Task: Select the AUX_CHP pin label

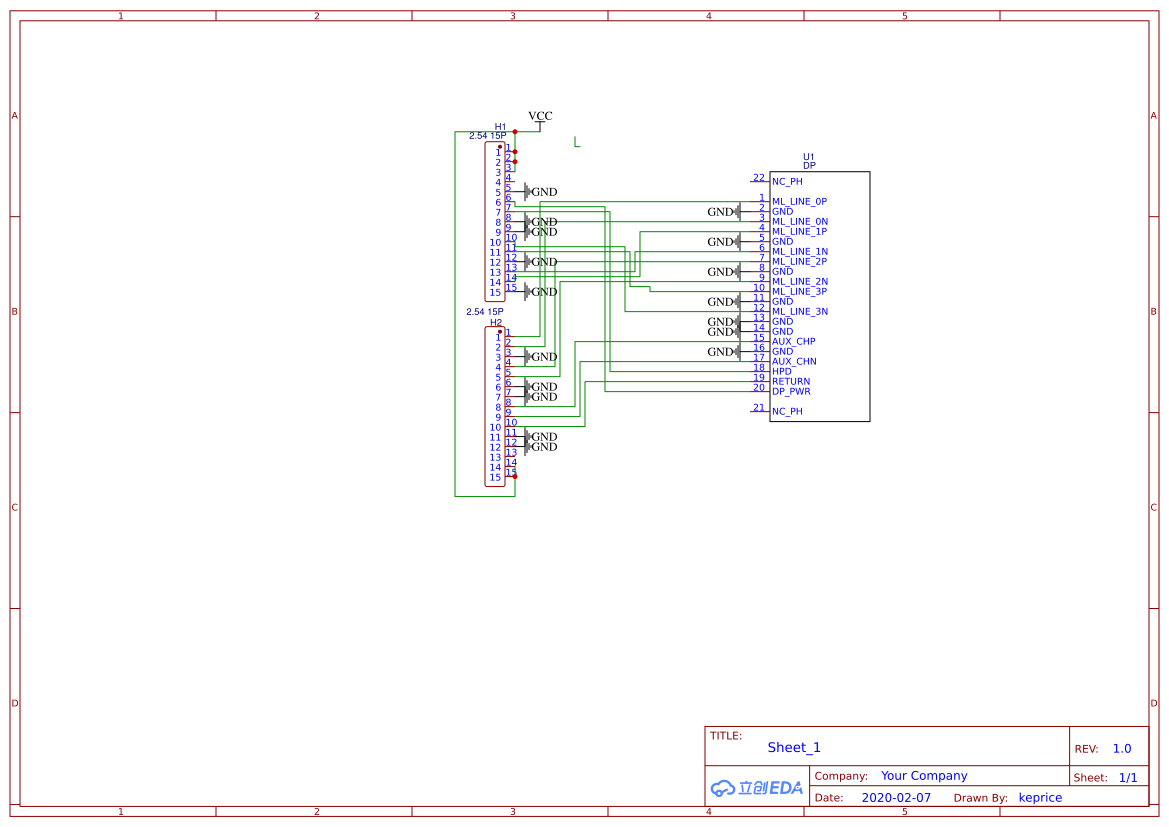Action: pyautogui.click(x=793, y=342)
